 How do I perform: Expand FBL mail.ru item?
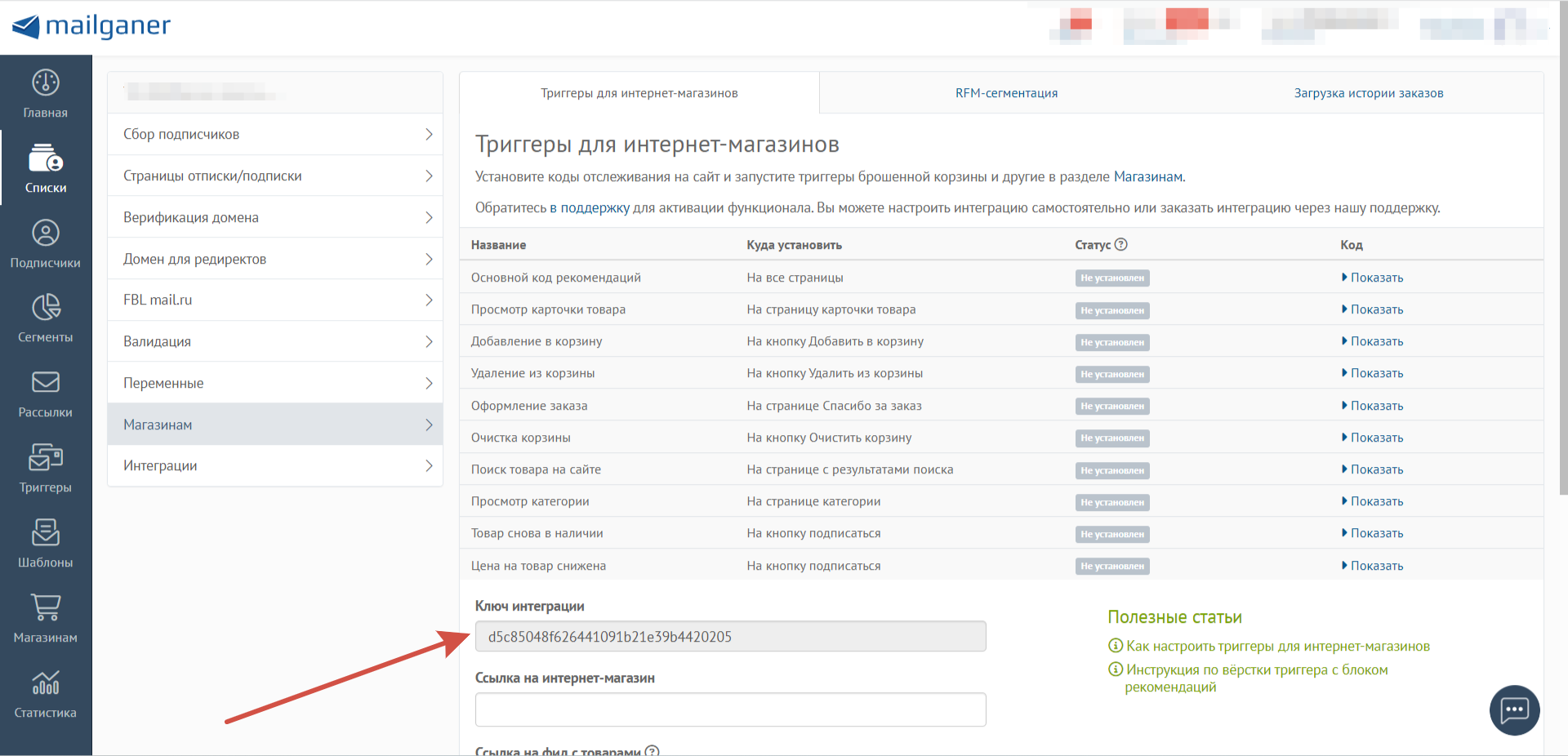[275, 300]
